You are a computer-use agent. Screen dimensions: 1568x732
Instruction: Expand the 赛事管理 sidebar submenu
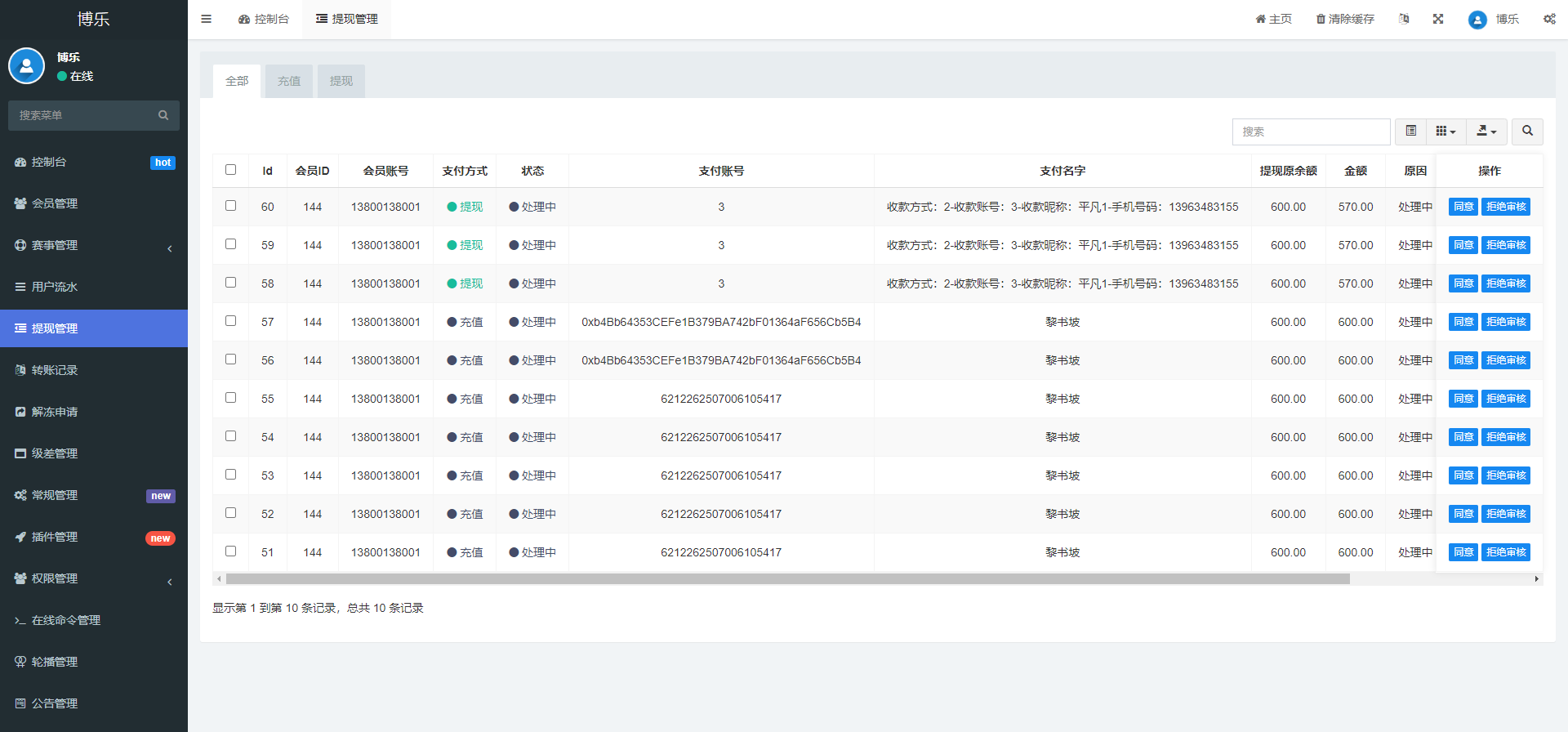pyautogui.click(x=94, y=245)
